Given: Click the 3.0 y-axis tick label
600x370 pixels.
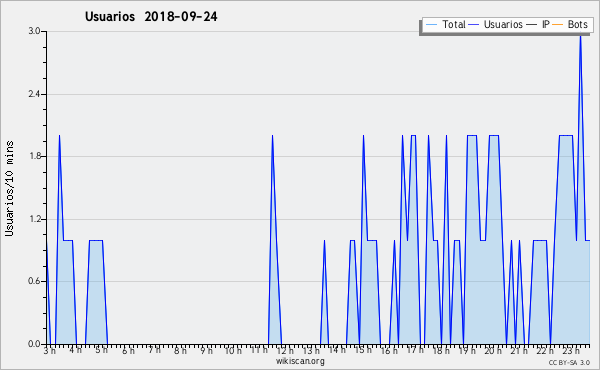Looking at the screenshot, I should [34, 31].
